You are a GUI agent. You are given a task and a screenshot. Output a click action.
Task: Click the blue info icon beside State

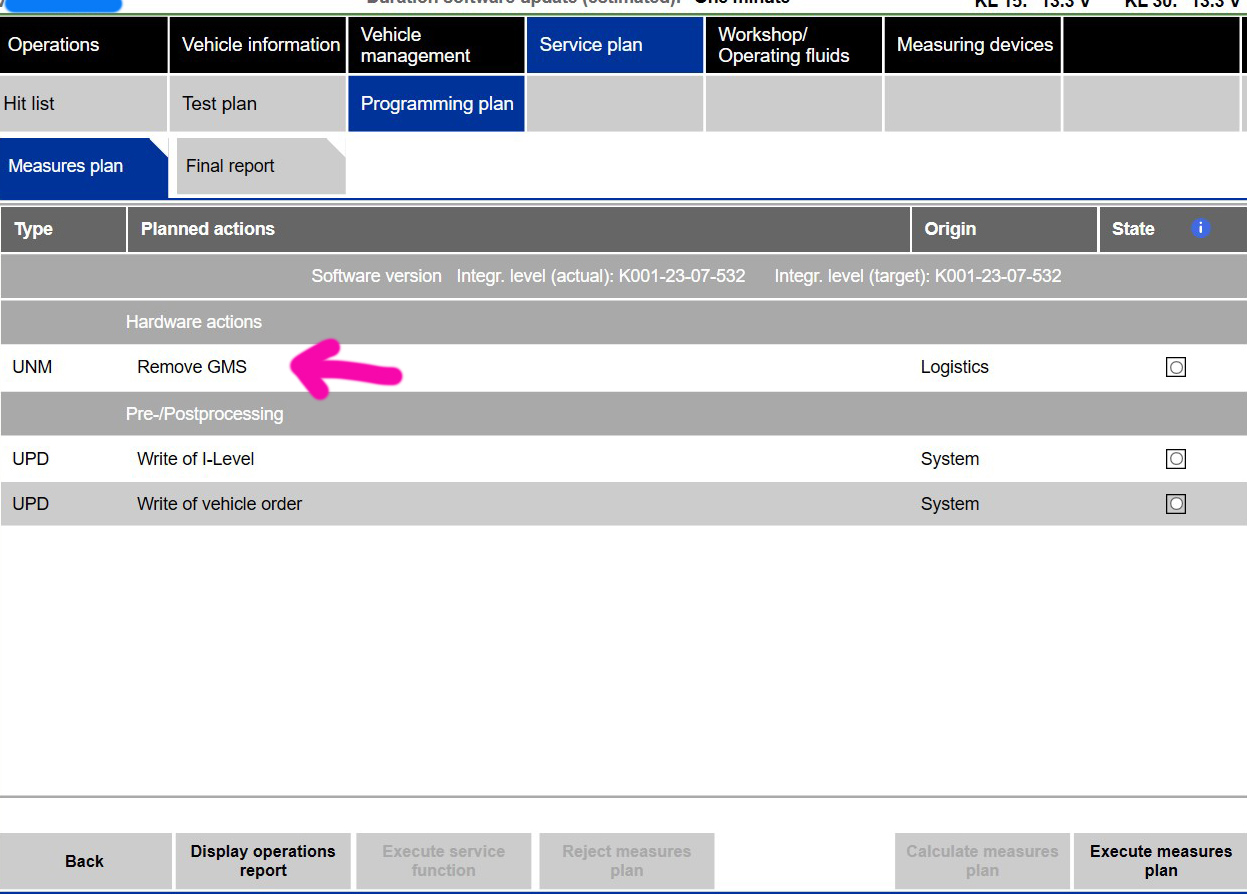click(1200, 228)
